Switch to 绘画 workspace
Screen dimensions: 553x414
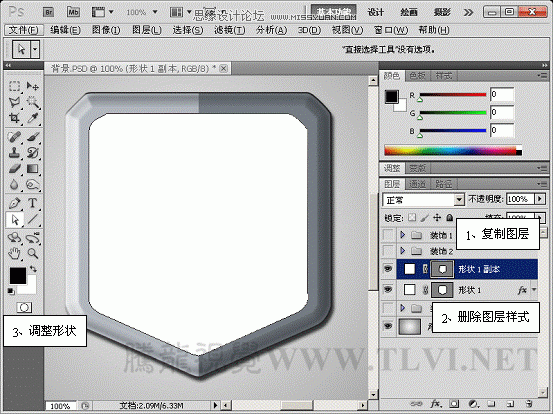409,13
